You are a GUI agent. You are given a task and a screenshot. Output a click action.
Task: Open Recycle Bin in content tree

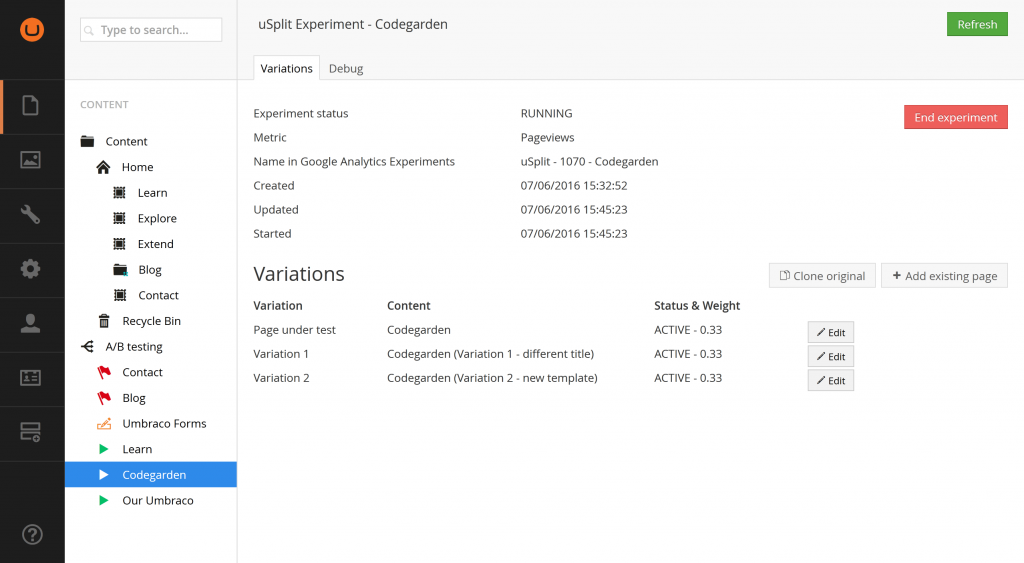151,321
